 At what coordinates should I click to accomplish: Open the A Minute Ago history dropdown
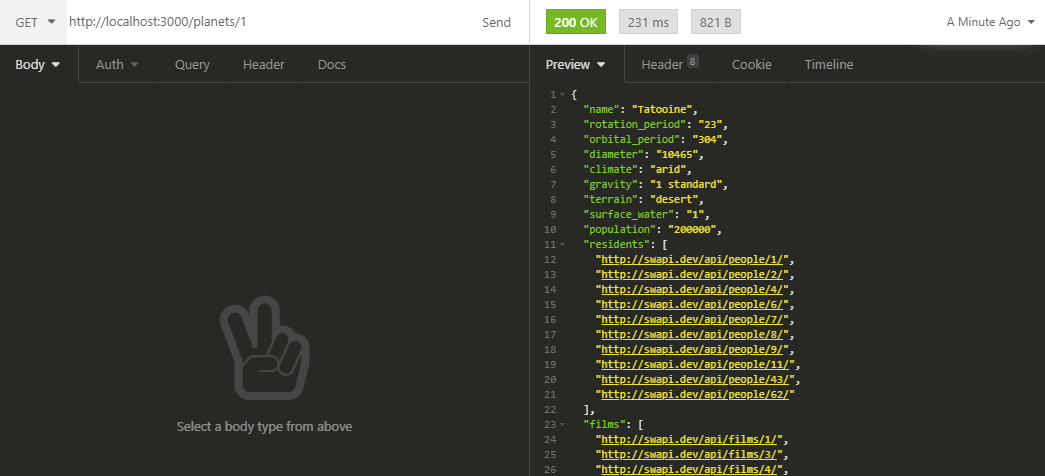(990, 22)
